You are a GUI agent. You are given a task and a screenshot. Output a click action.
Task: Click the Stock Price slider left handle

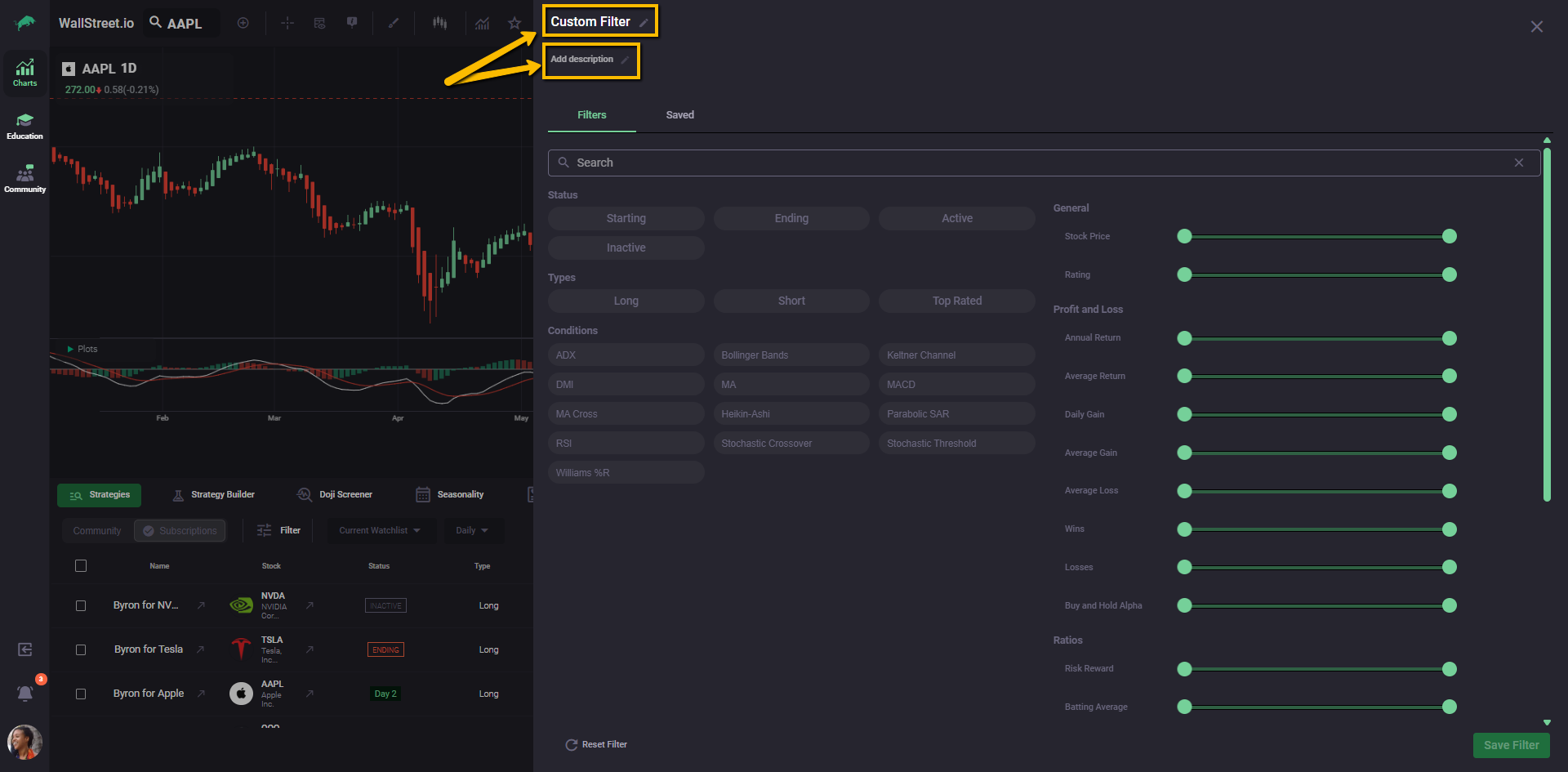1184,236
